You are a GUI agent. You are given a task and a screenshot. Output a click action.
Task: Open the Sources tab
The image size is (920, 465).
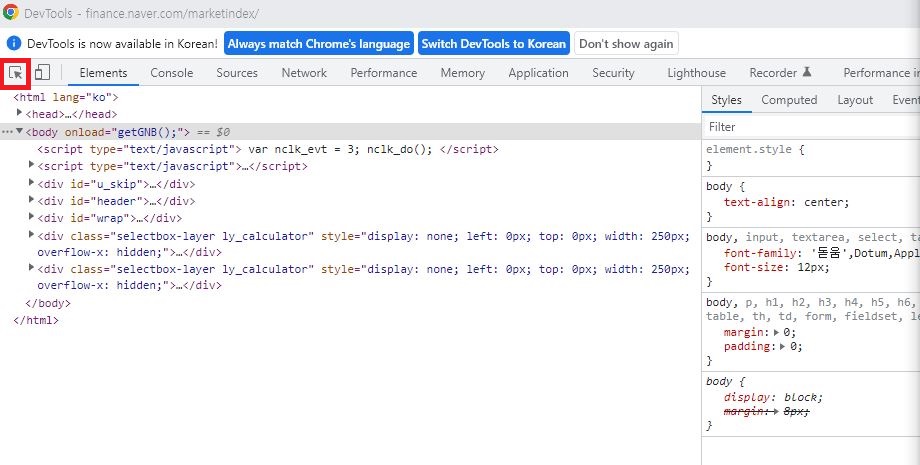(x=237, y=73)
